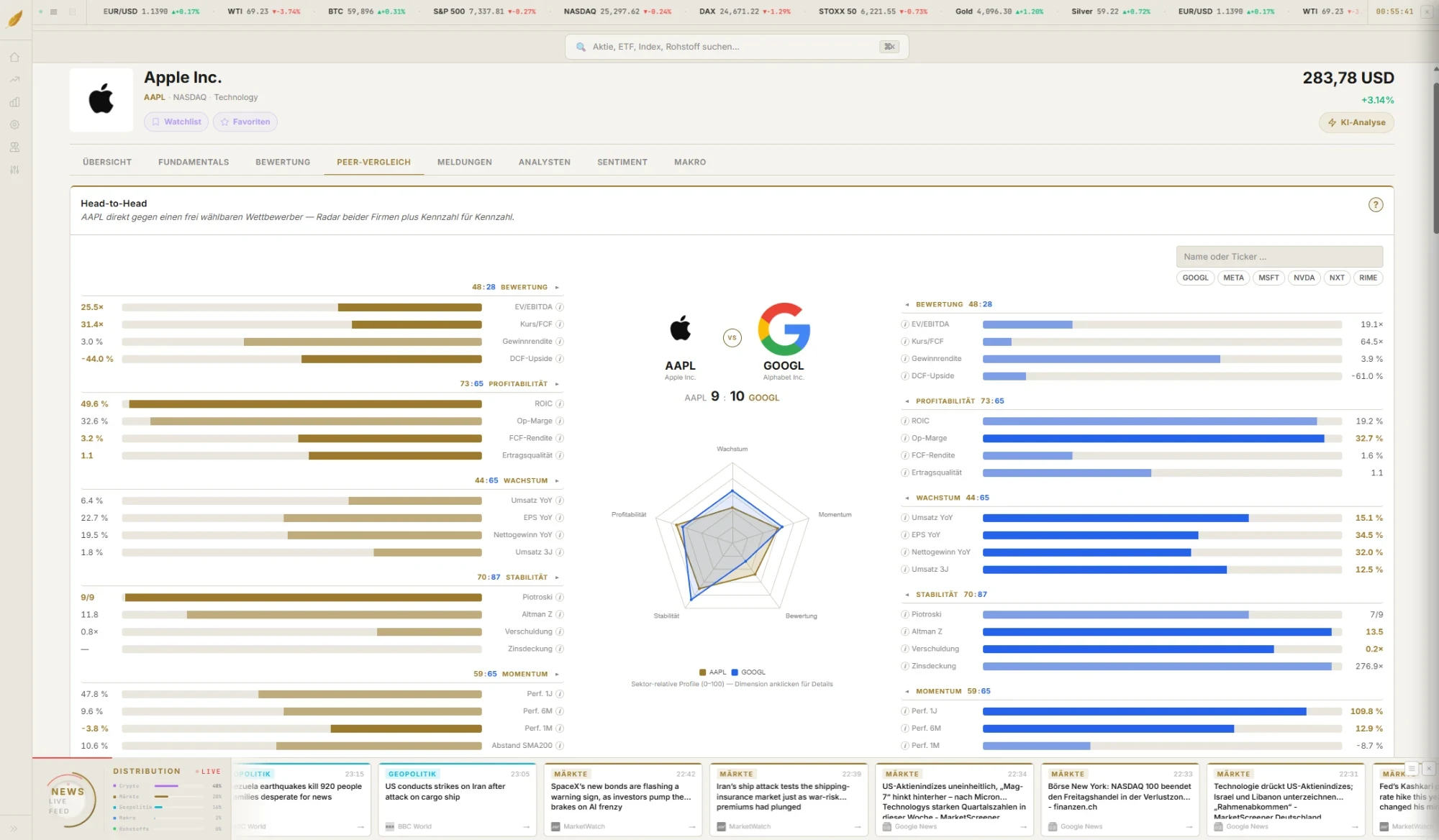Show info for GOOGL DCF-Upside metric
This screenshot has width=1439, height=840.
905,376
